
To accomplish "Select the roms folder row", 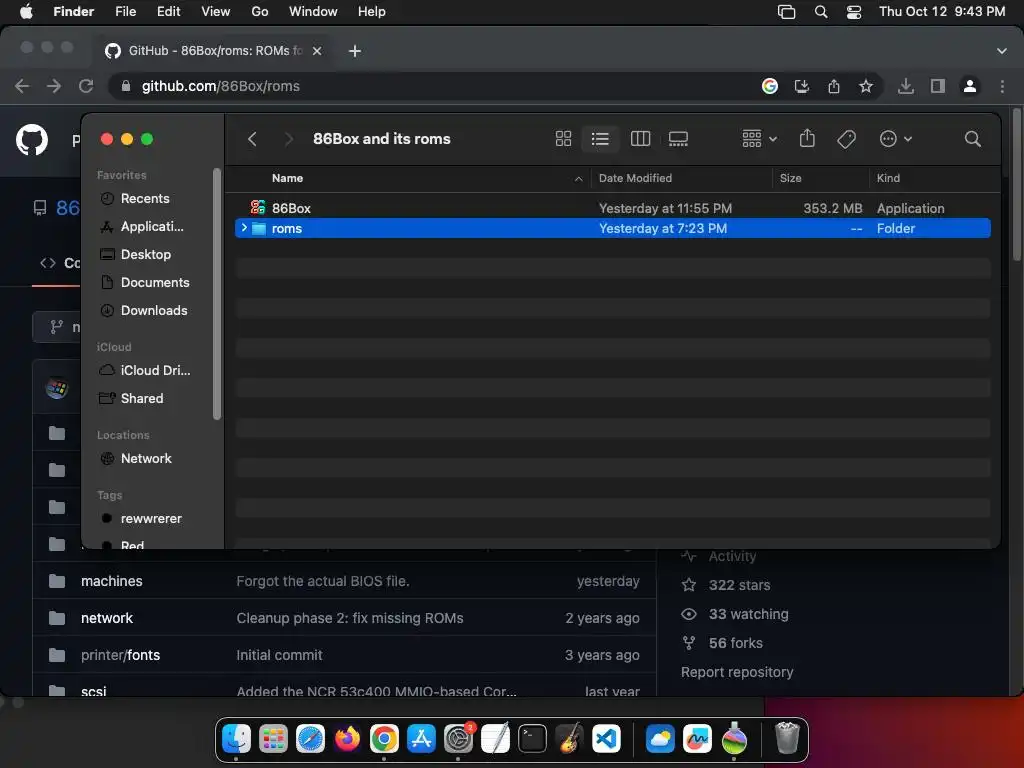I will click(613, 229).
